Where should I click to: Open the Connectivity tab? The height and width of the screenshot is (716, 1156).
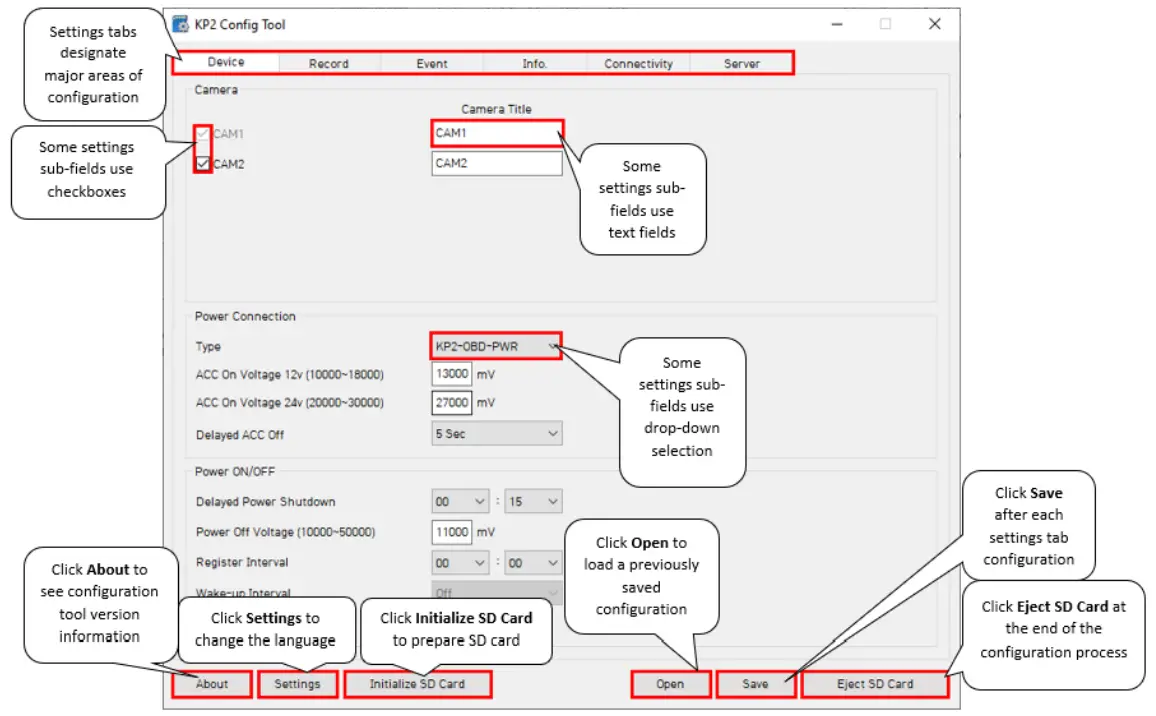[x=638, y=62]
